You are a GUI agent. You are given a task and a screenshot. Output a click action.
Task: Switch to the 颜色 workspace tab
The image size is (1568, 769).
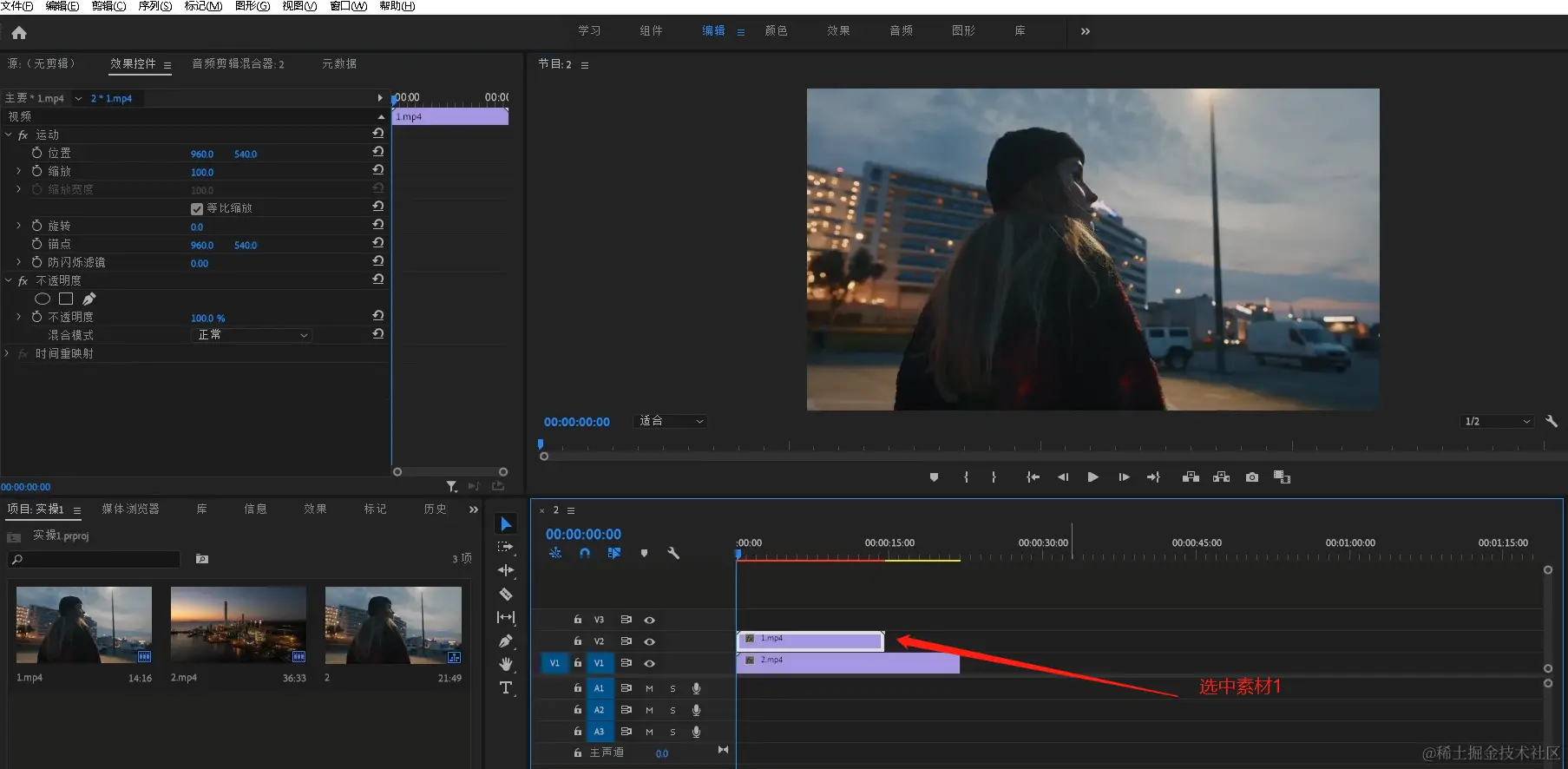point(776,31)
